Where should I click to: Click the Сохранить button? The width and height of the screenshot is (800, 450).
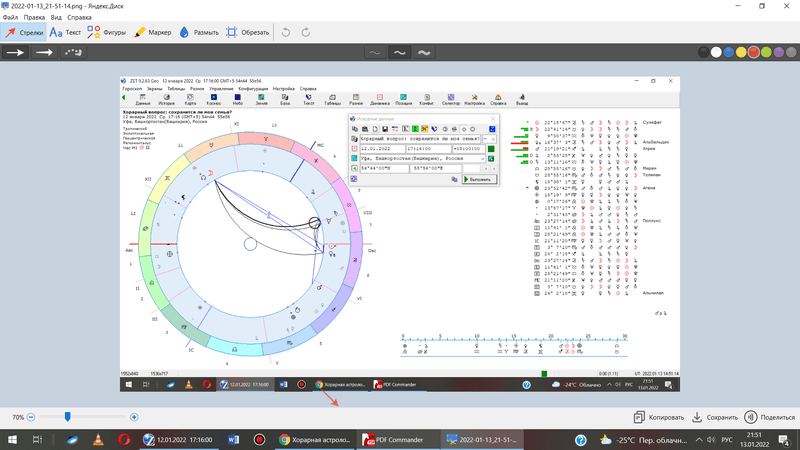pyautogui.click(x=716, y=417)
